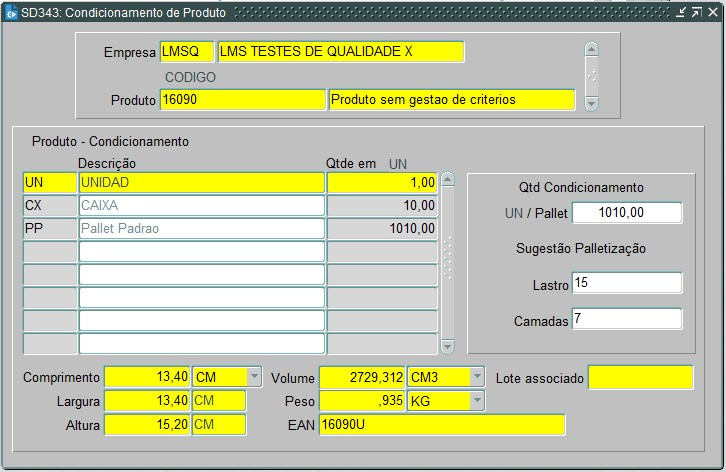Click the Sugestão Palletização label
The width and height of the screenshot is (726, 472).
(581, 248)
